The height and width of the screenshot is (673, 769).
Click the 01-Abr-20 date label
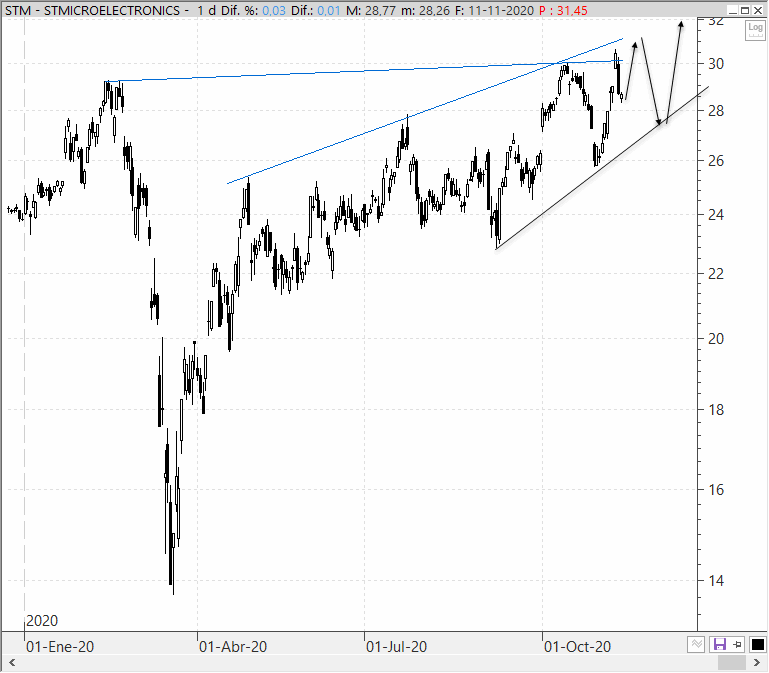pyautogui.click(x=233, y=647)
